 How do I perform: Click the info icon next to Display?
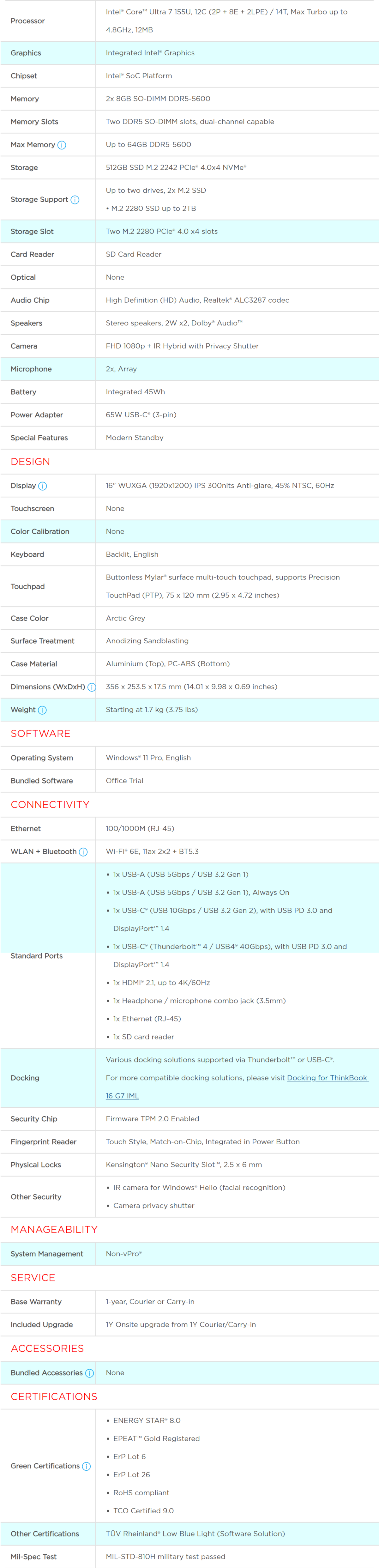[x=43, y=486]
